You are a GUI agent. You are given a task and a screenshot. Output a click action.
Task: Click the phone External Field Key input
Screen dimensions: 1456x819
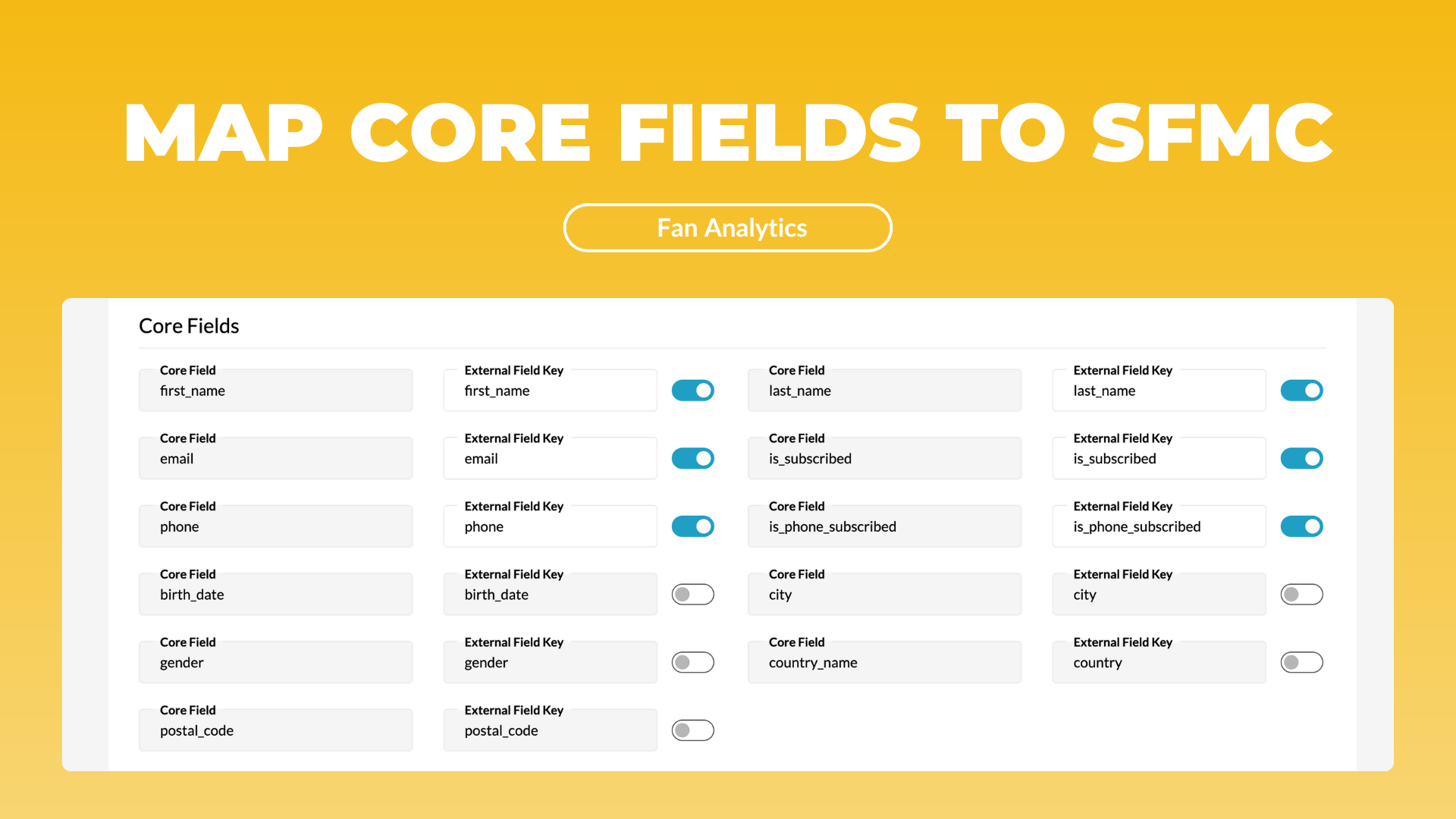[550, 526]
